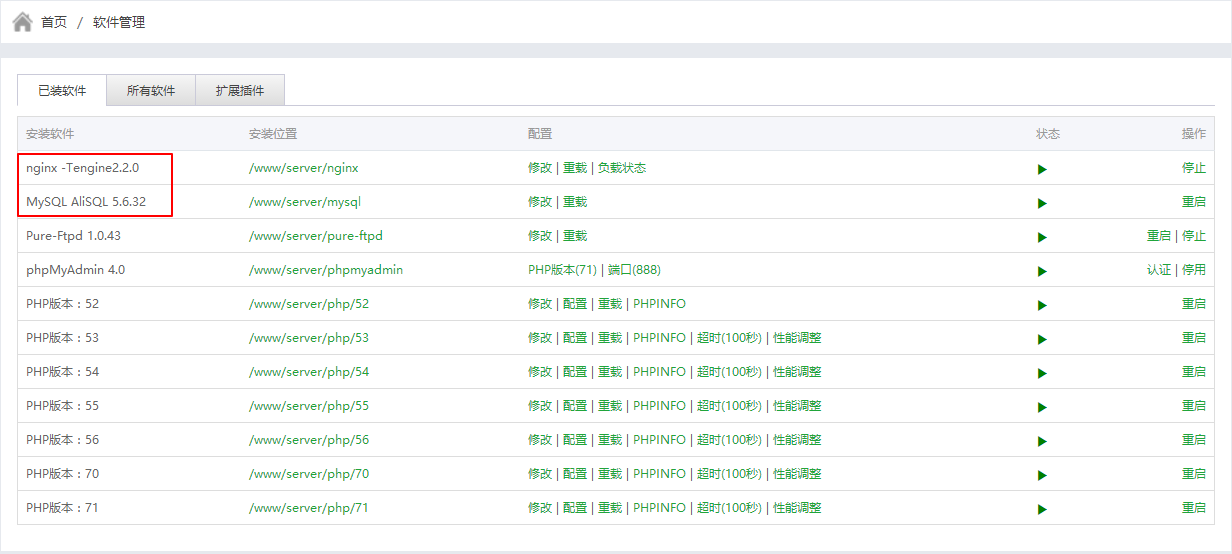This screenshot has height=554, width=1232.
Task: Click 停止 for Pure-Ftpd
Action: pos(1194,236)
